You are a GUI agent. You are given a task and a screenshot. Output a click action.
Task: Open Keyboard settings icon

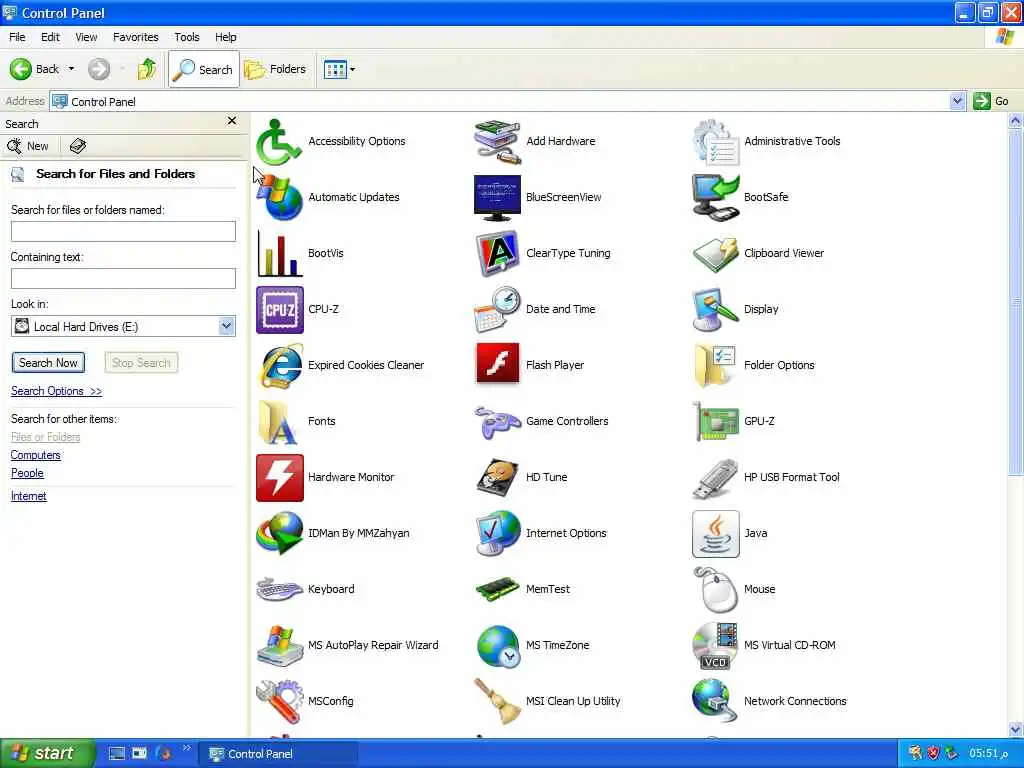click(x=280, y=589)
